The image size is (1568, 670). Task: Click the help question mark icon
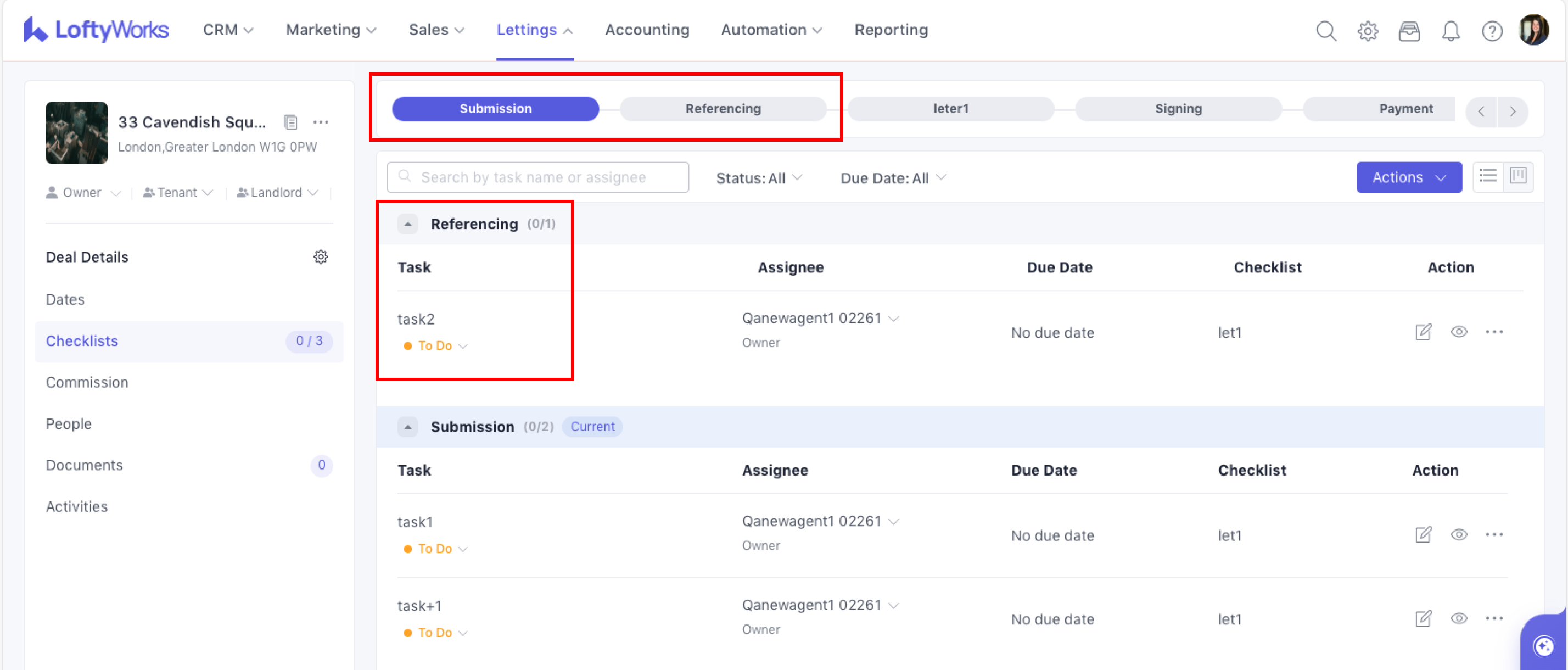[1492, 30]
